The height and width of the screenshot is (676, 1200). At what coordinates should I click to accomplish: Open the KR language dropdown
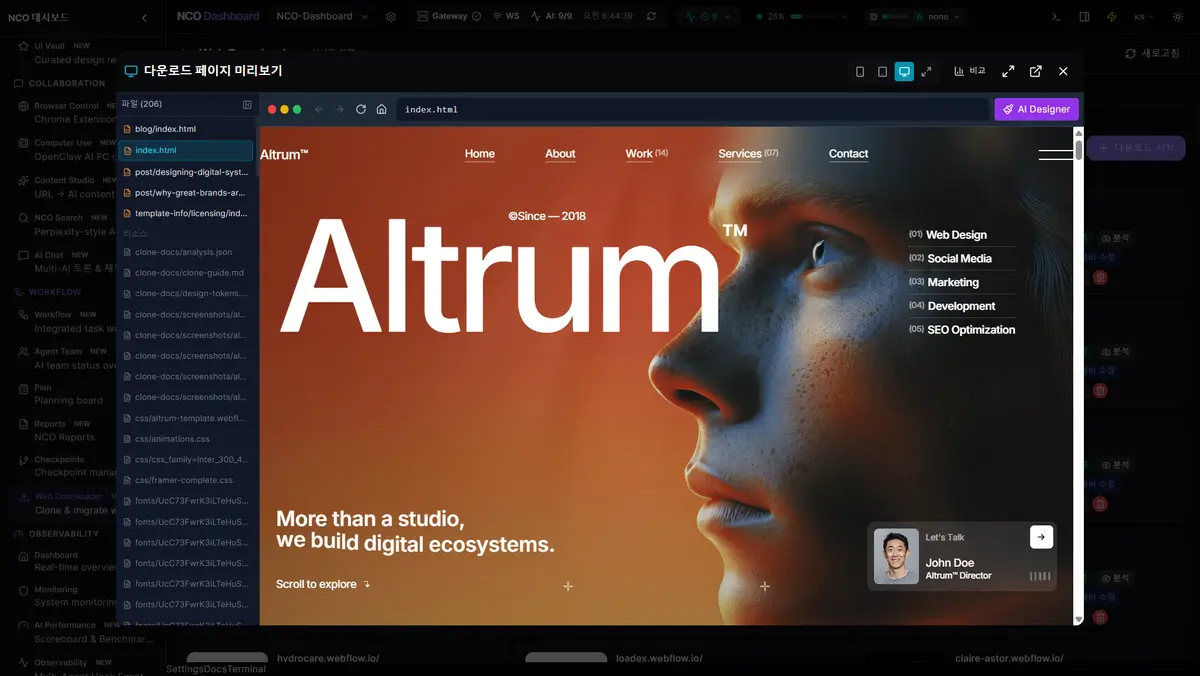click(x=1145, y=17)
